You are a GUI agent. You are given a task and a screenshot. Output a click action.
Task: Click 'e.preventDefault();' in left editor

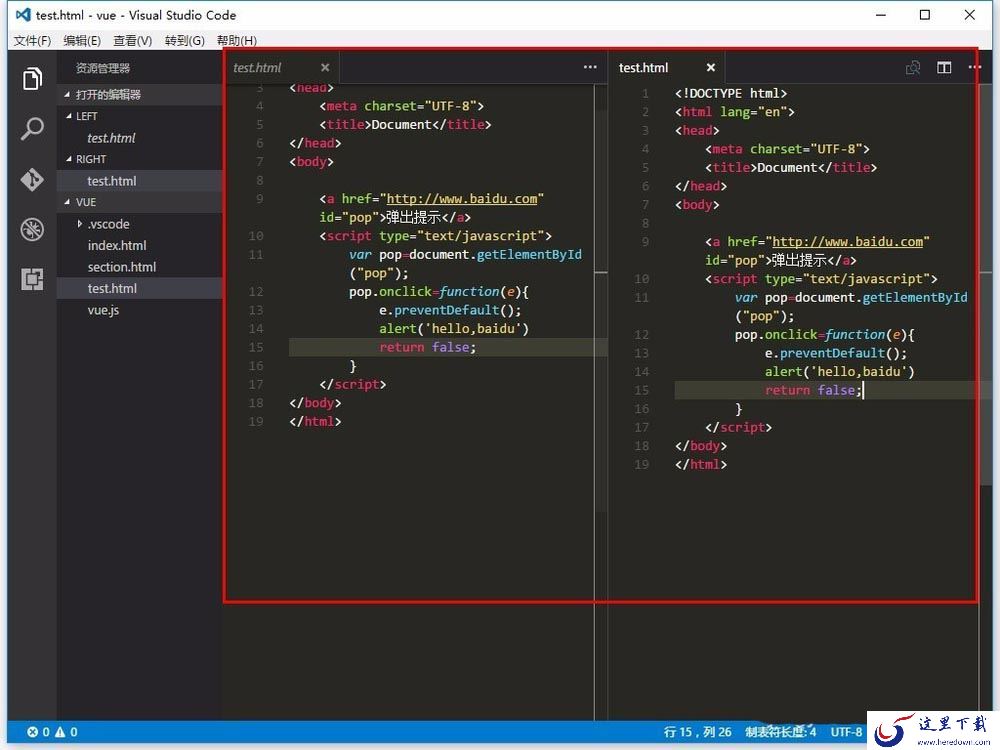[450, 310]
